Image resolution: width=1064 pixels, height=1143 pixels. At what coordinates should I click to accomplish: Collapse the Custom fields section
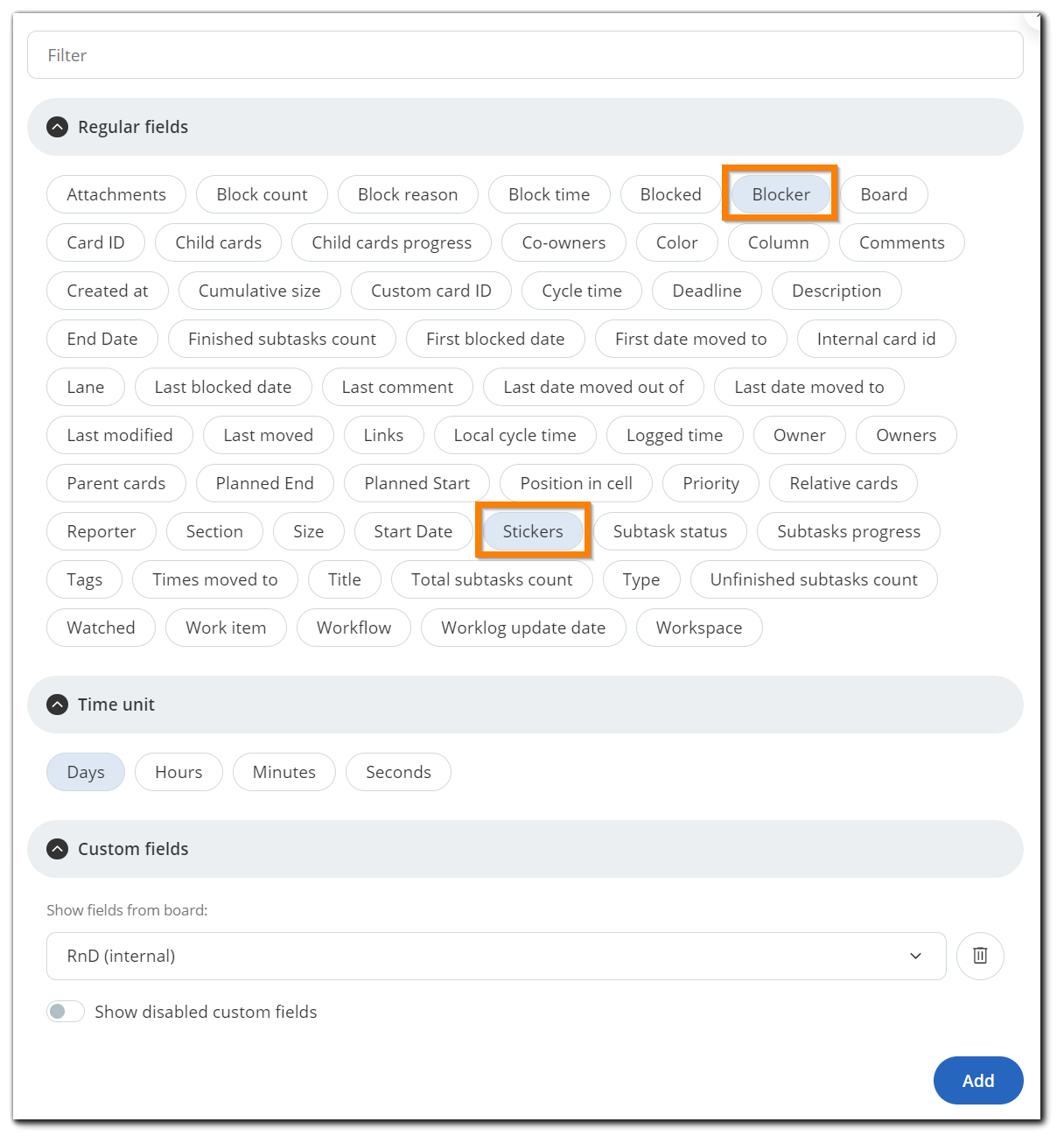point(58,849)
